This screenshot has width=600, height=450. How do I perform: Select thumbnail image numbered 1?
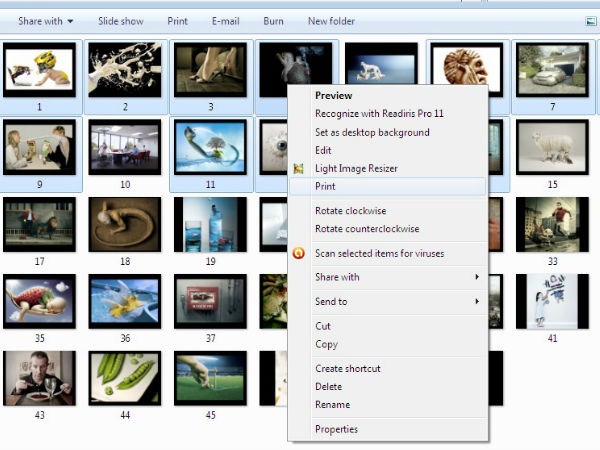tap(40, 70)
